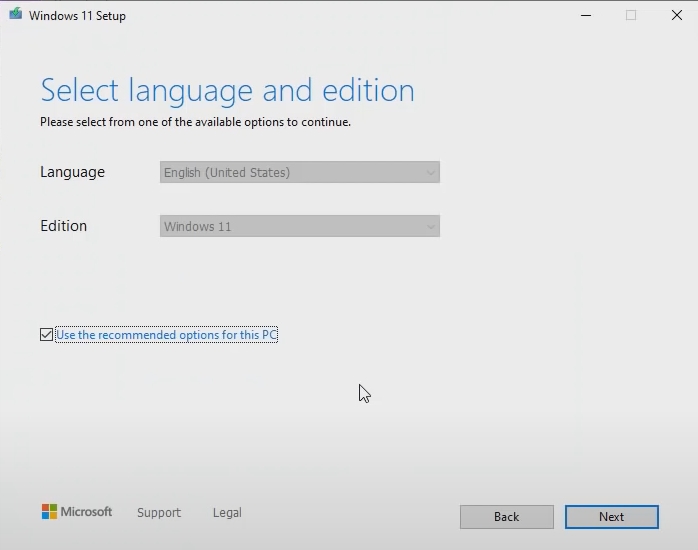Uncheck the recommended options checkbox box

coord(47,335)
